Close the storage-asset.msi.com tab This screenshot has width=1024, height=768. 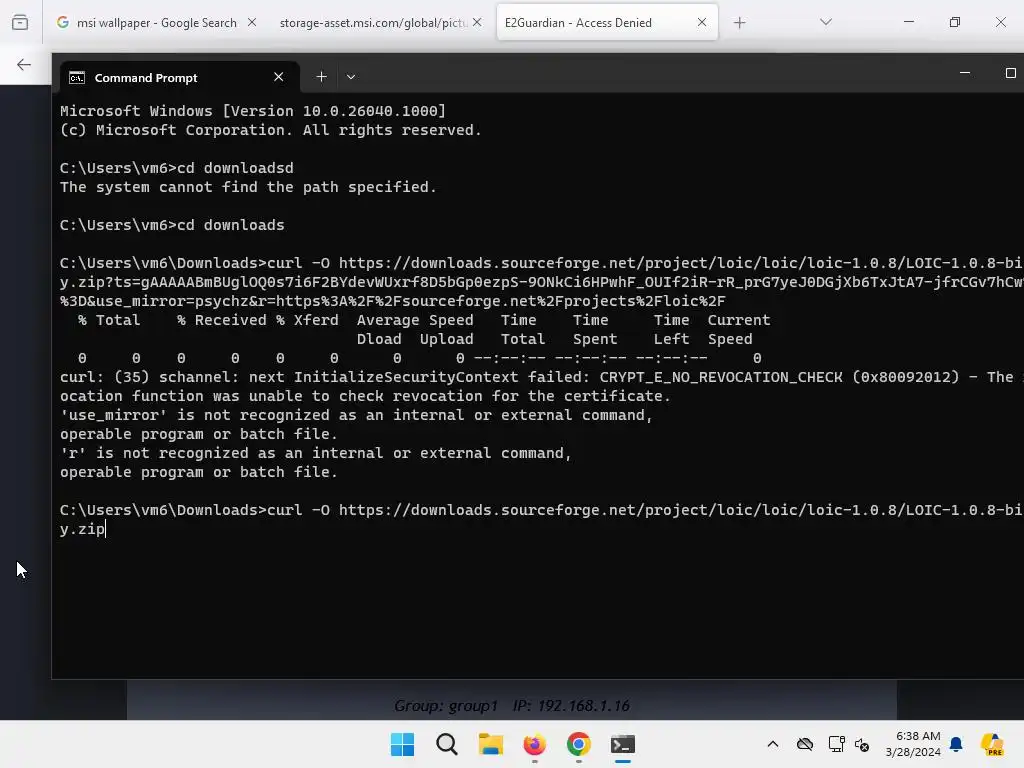coord(477,23)
